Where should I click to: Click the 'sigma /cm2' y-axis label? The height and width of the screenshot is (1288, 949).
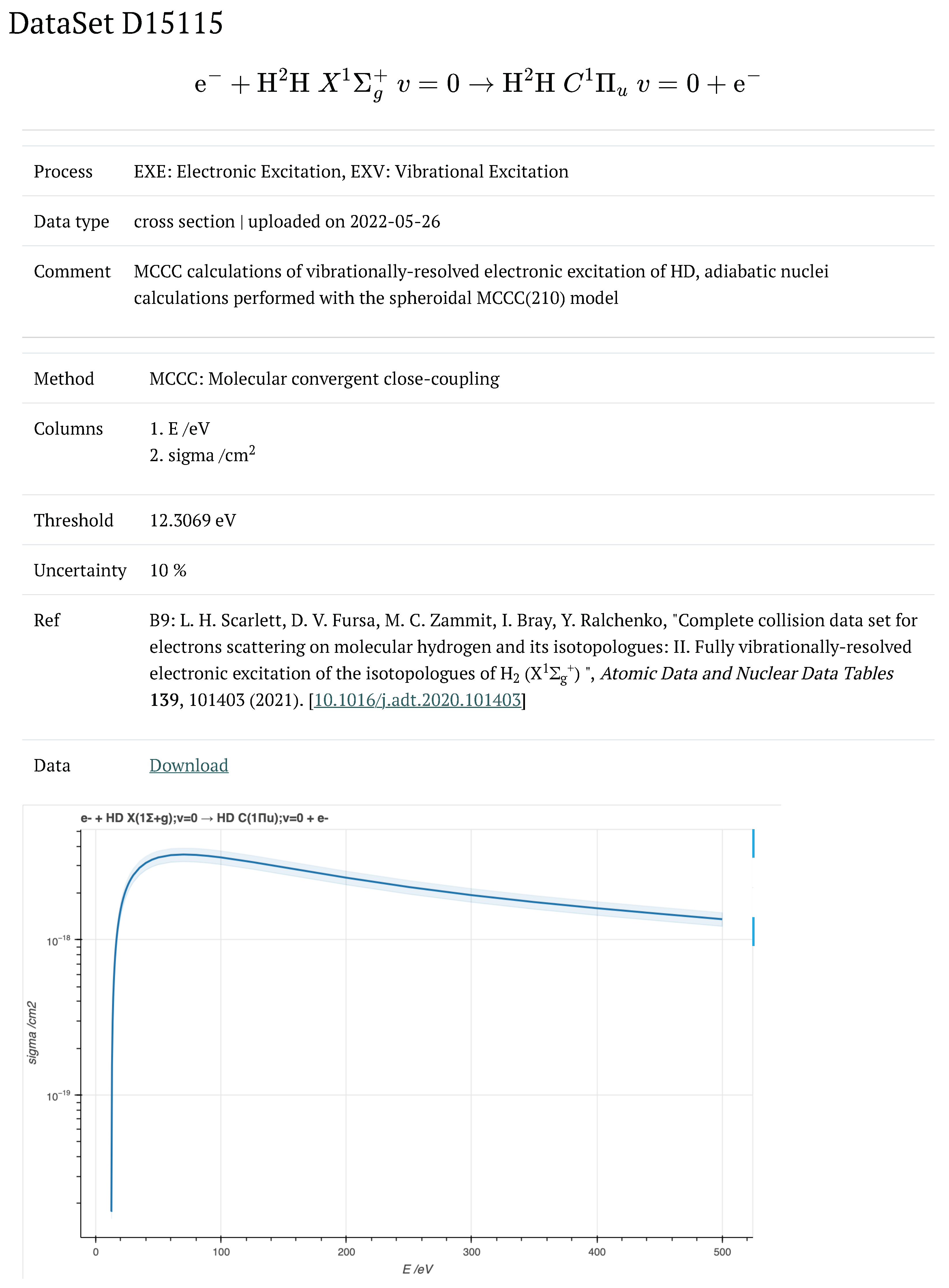click(x=32, y=1033)
